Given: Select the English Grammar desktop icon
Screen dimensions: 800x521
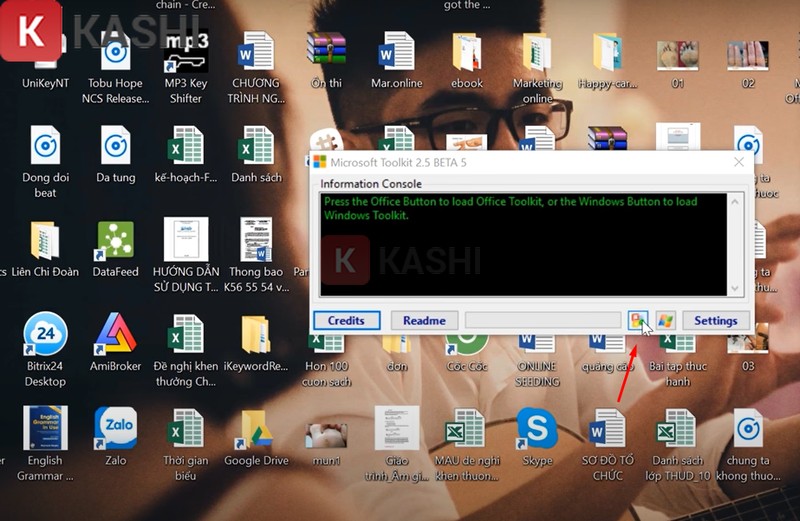Looking at the screenshot, I should pyautogui.click(x=45, y=429).
